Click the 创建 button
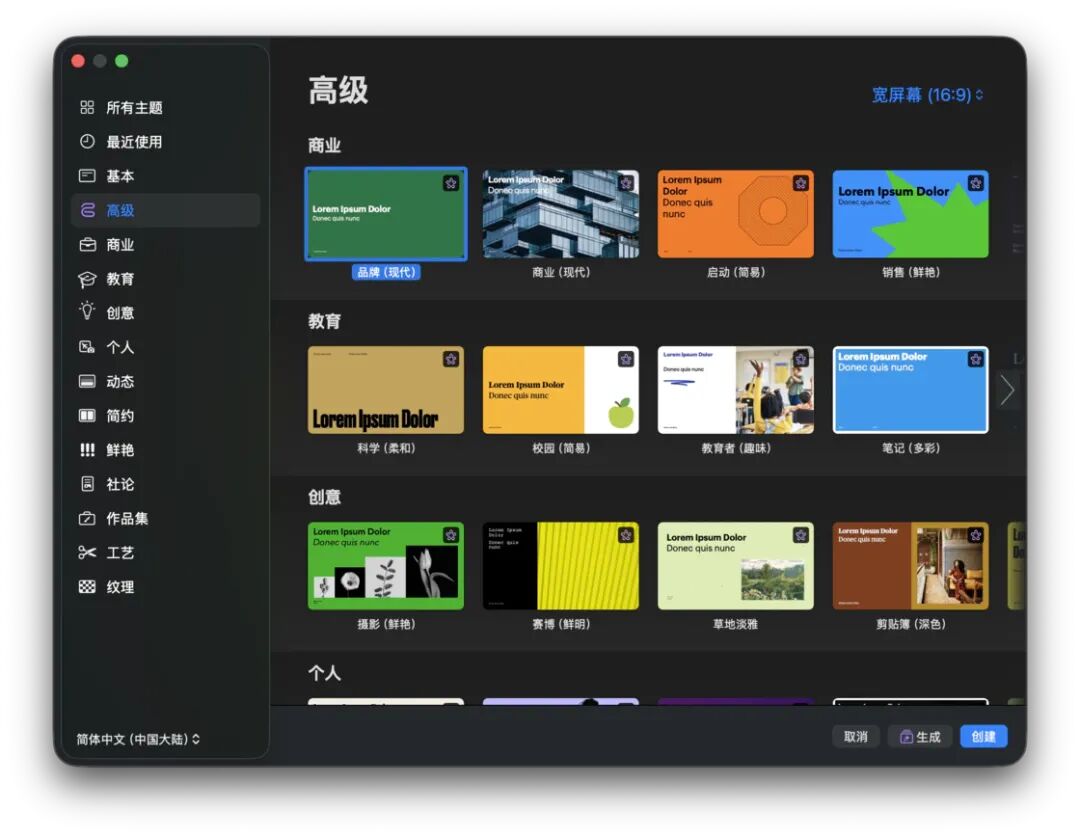Screen dimensions: 1080x837 point(984,736)
